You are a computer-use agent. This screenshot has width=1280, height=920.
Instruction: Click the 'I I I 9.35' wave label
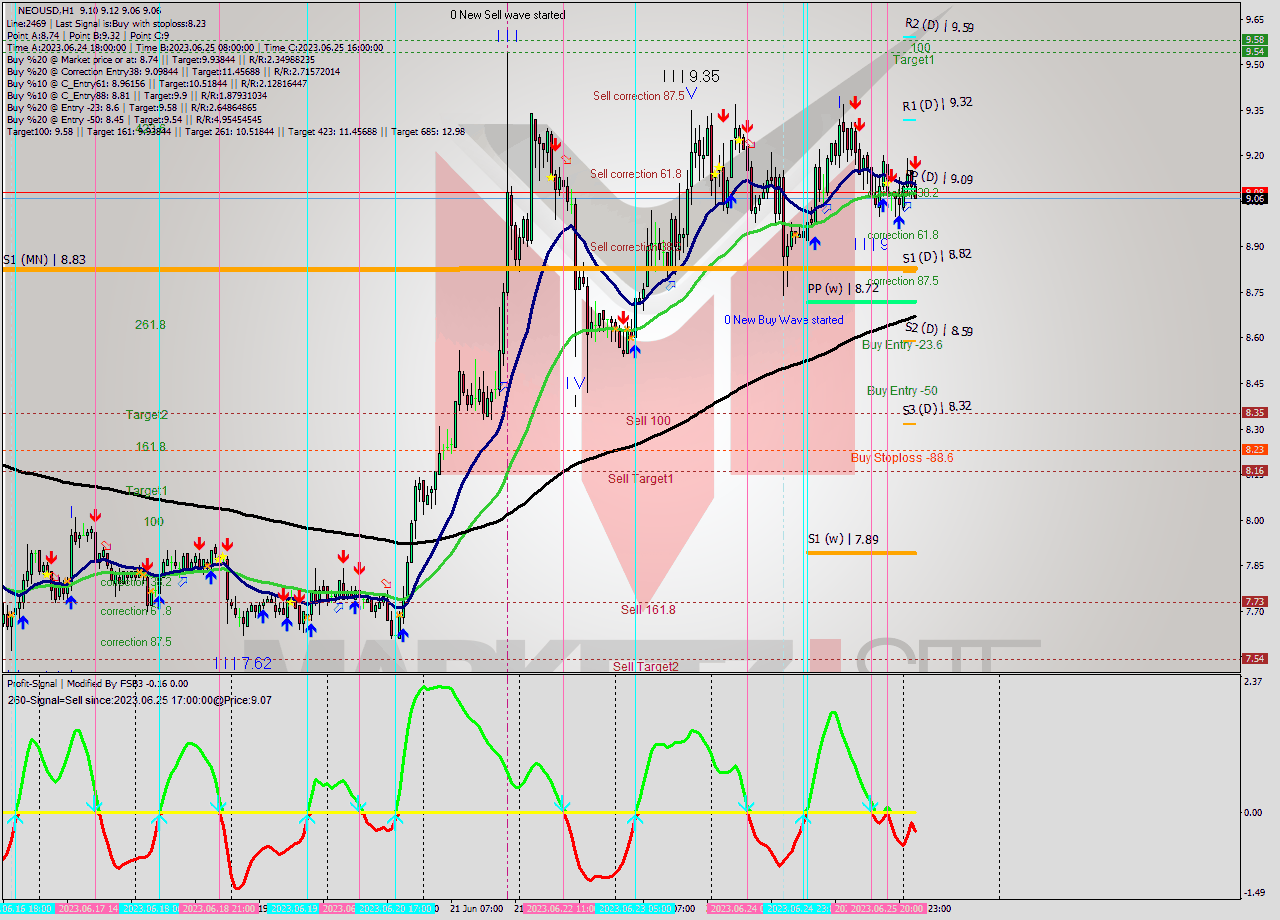point(691,76)
